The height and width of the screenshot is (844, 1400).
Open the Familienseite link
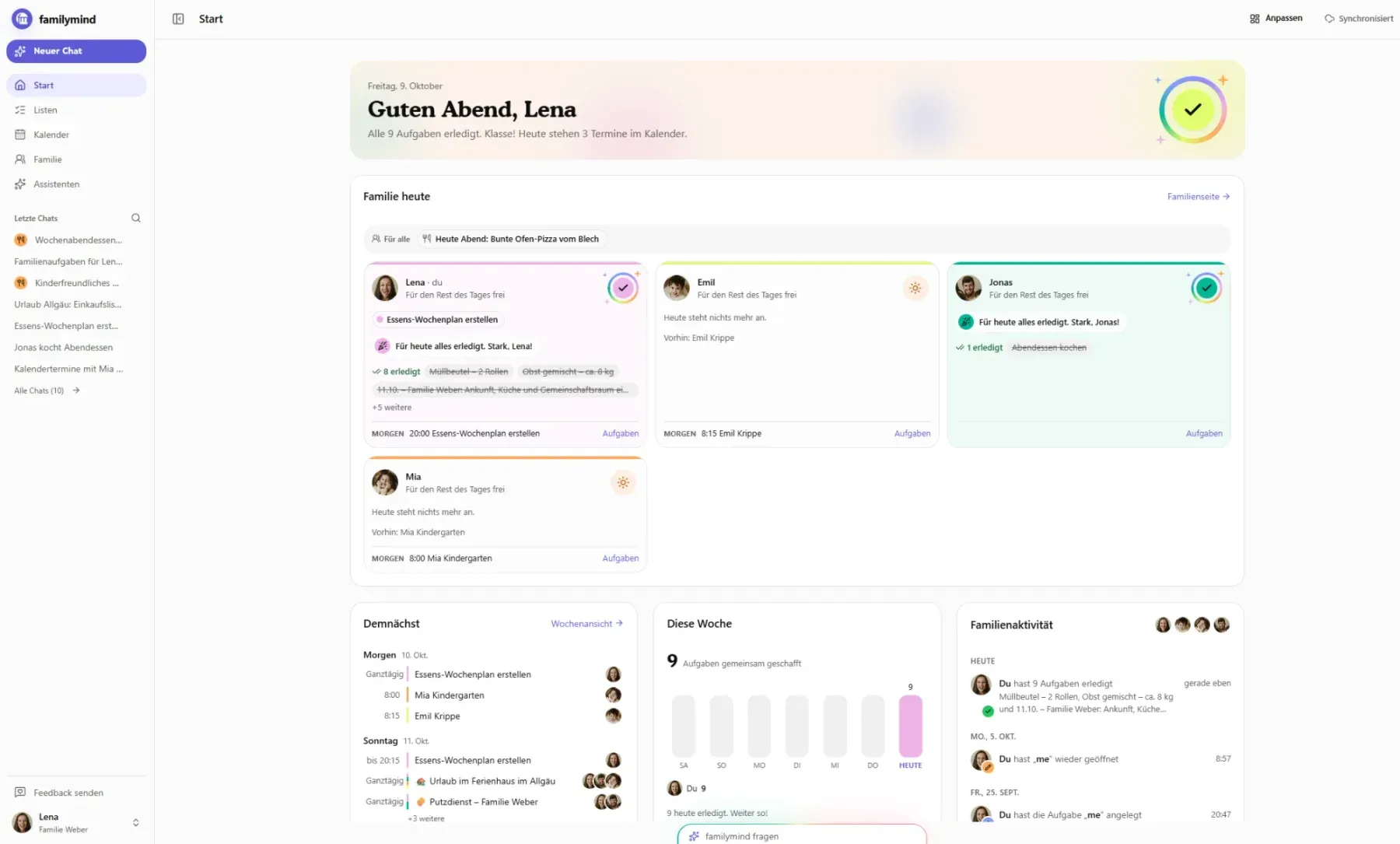coord(1199,197)
